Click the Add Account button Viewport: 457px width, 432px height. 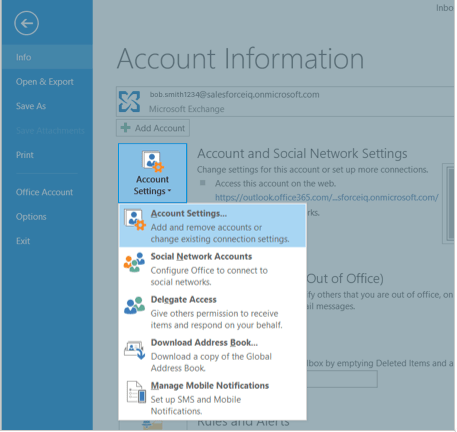coord(153,128)
